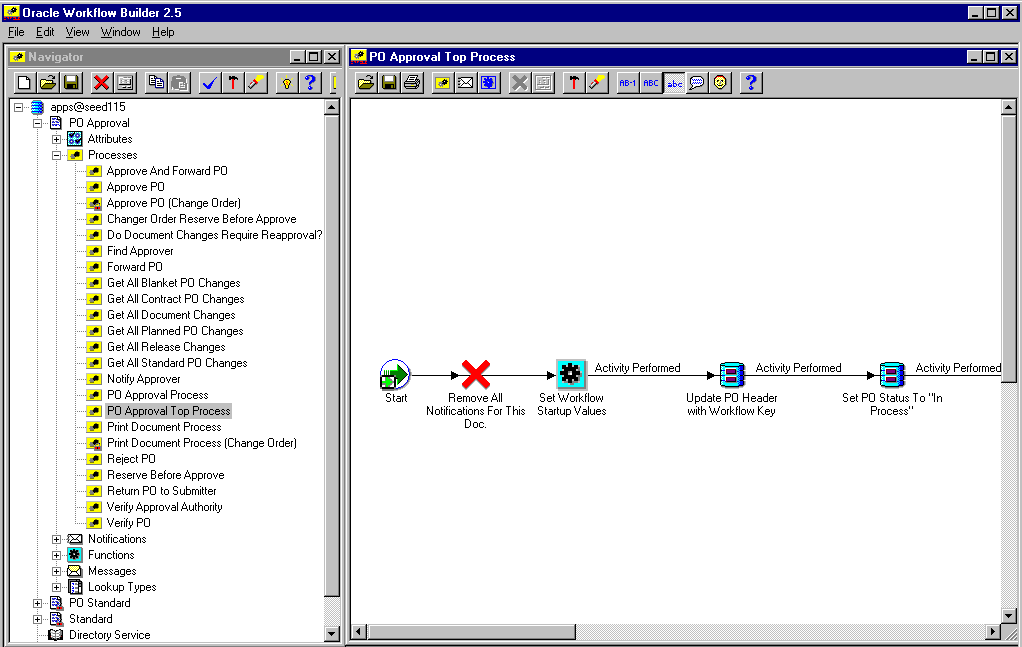Image resolution: width=1022 pixels, height=647 pixels.
Task: Expand the Notifications branch
Action: (x=57, y=539)
